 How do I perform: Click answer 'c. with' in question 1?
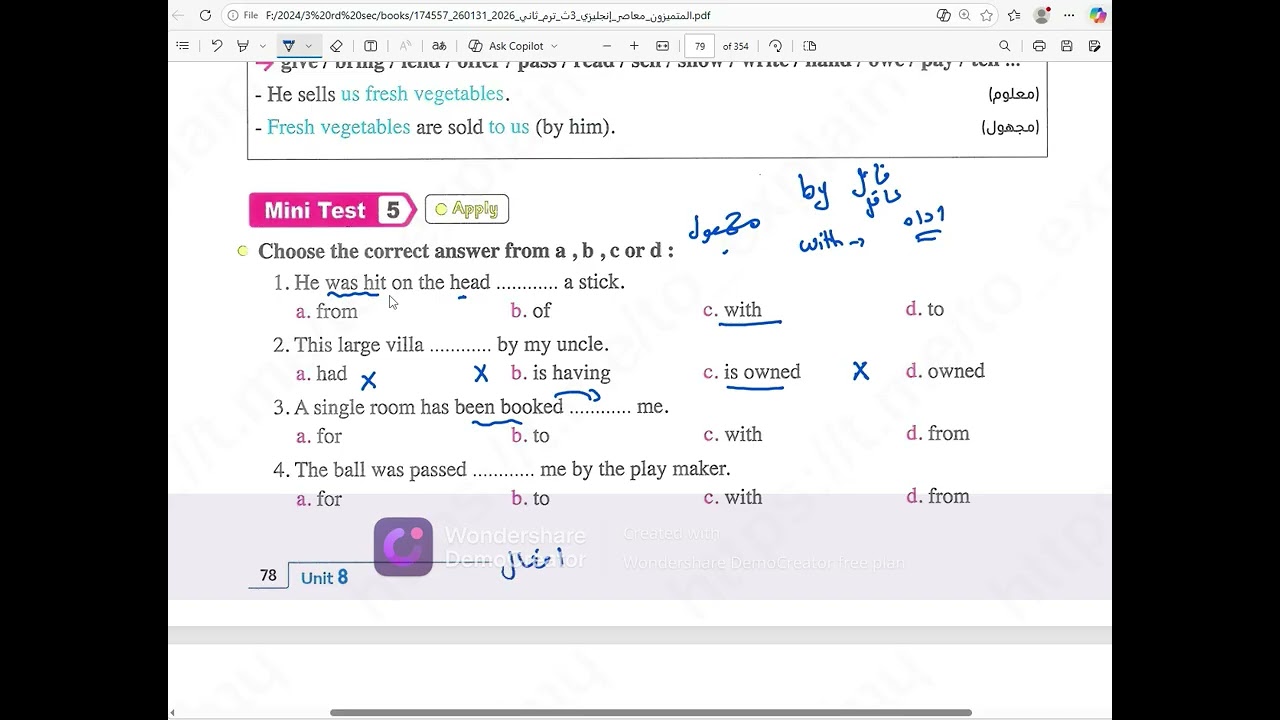(732, 310)
